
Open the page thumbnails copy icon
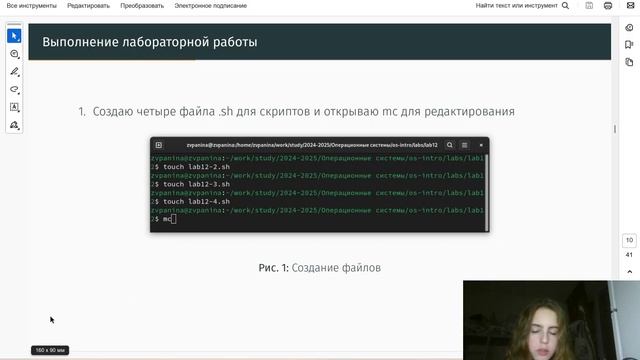click(x=629, y=62)
